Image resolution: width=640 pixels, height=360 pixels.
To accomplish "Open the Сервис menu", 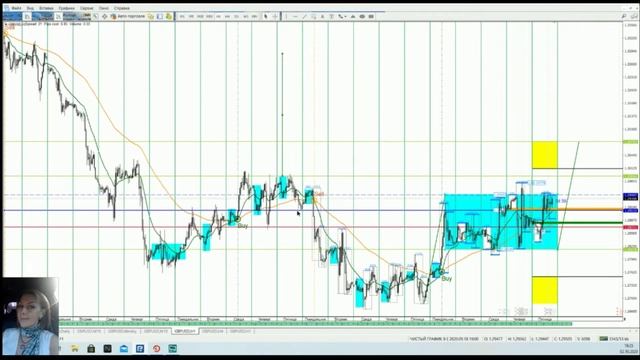I will click(x=87, y=8).
